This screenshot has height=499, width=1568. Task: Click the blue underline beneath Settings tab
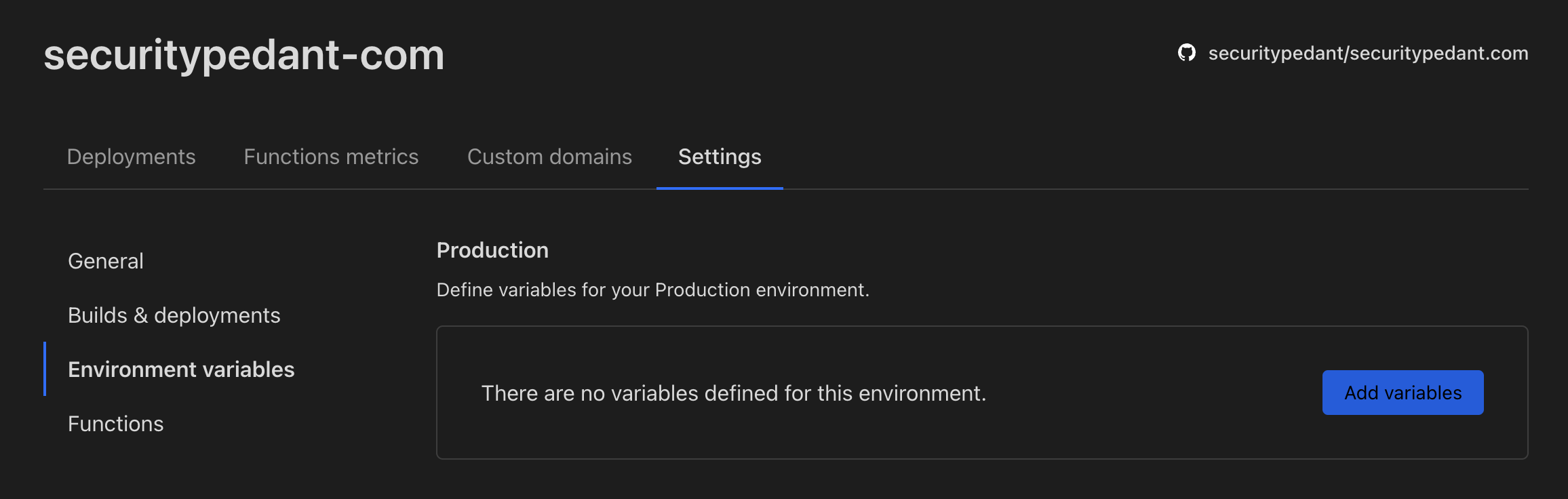click(720, 188)
